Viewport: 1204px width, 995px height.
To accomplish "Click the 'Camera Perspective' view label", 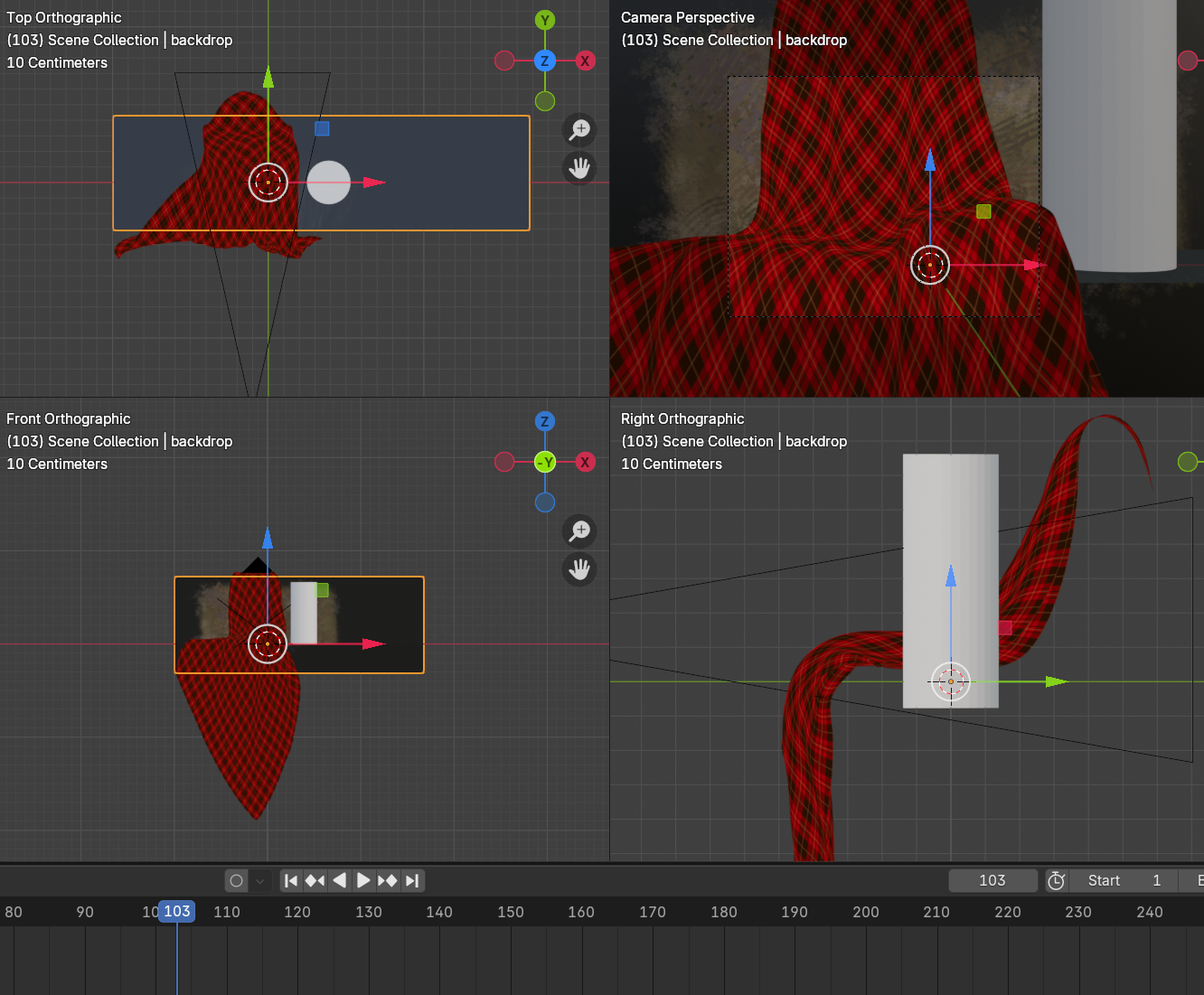I will (x=688, y=17).
